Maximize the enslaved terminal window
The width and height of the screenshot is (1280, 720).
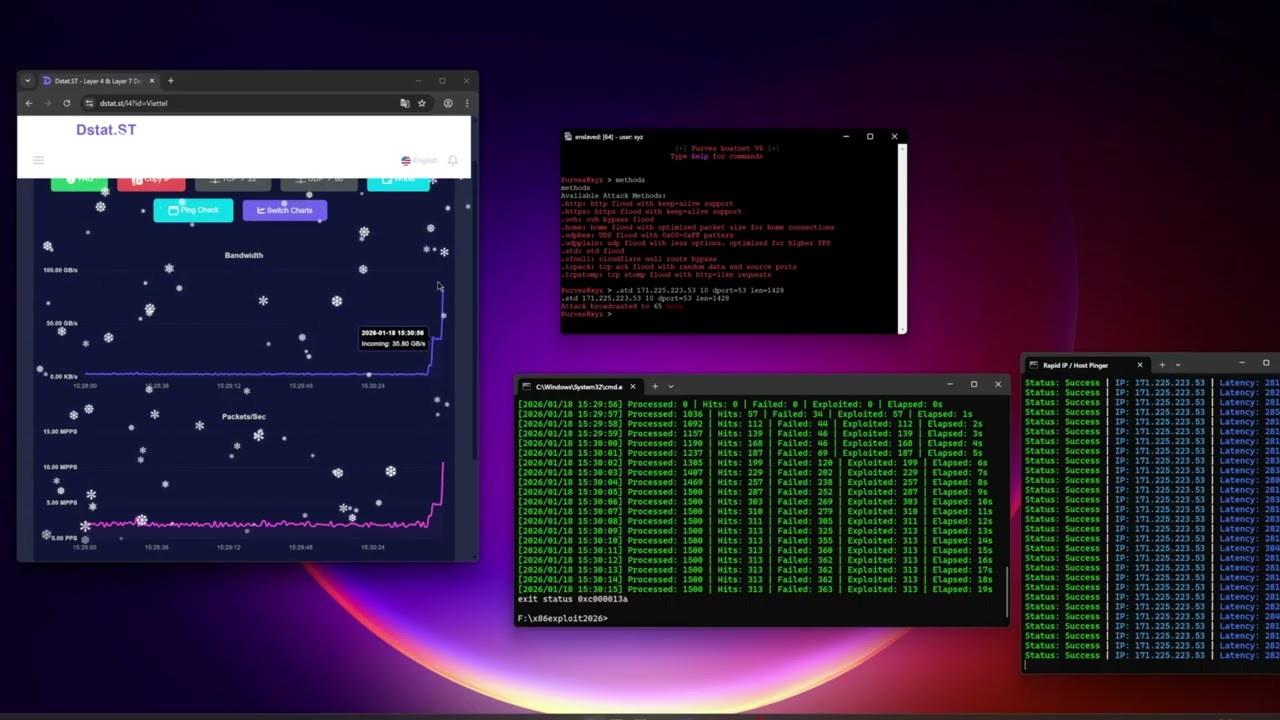(x=870, y=137)
